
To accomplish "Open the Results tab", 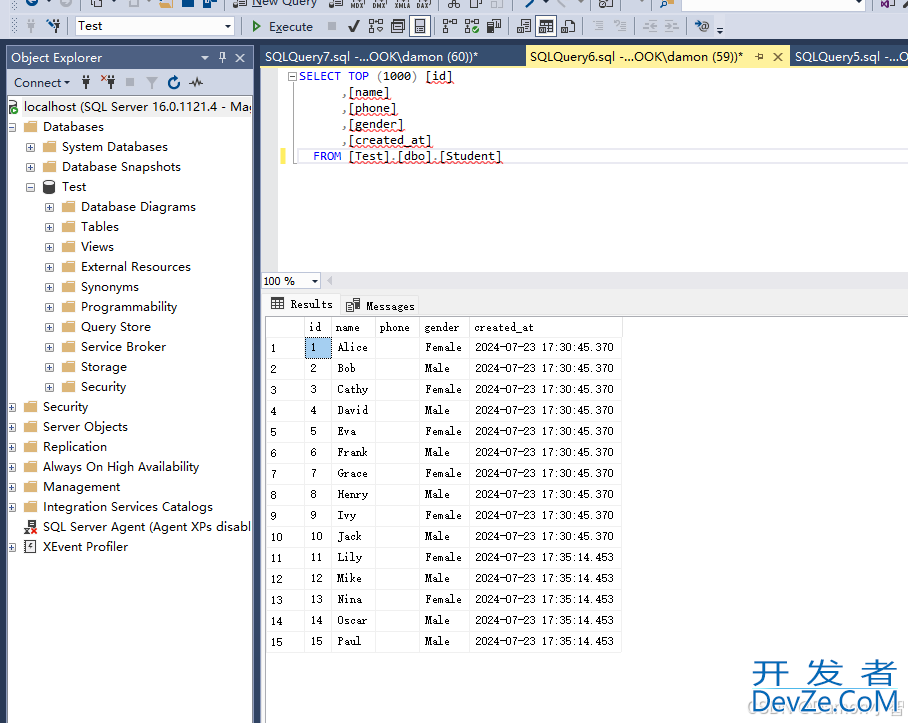I will 302,304.
